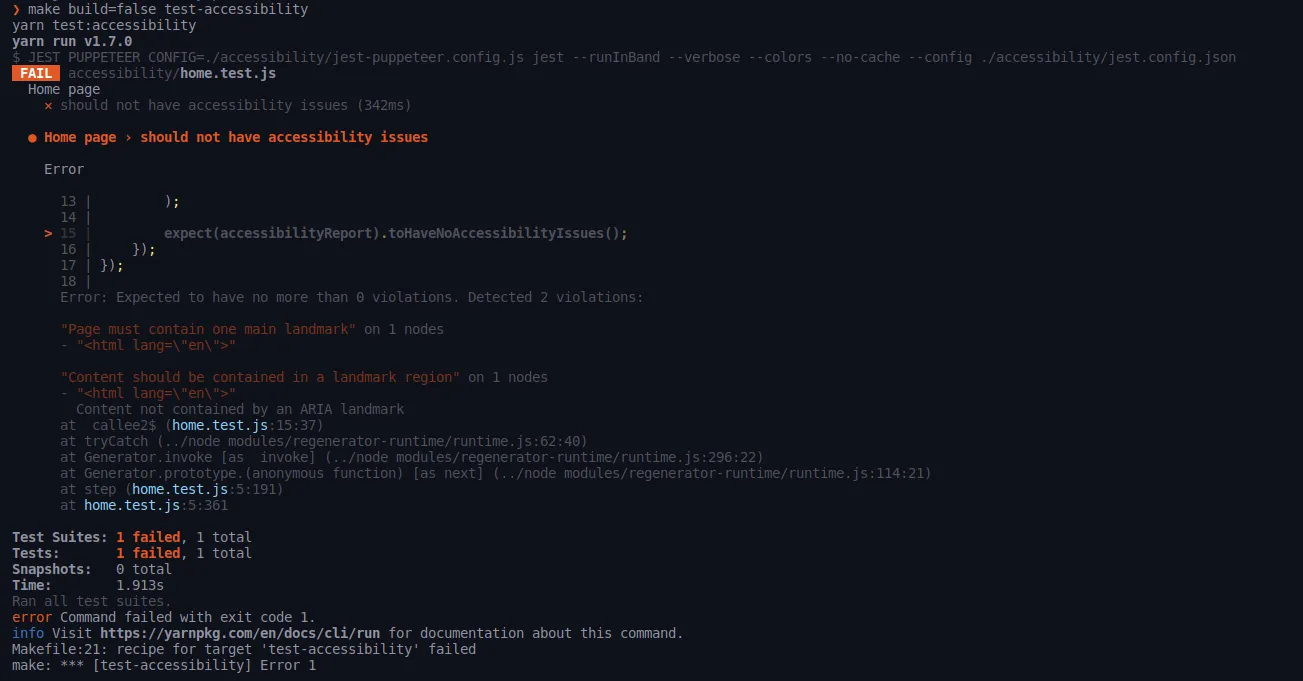Viewport: 1303px width, 681px height.
Task: Click the "1 failed" Test Suites count
Action: 148,538
